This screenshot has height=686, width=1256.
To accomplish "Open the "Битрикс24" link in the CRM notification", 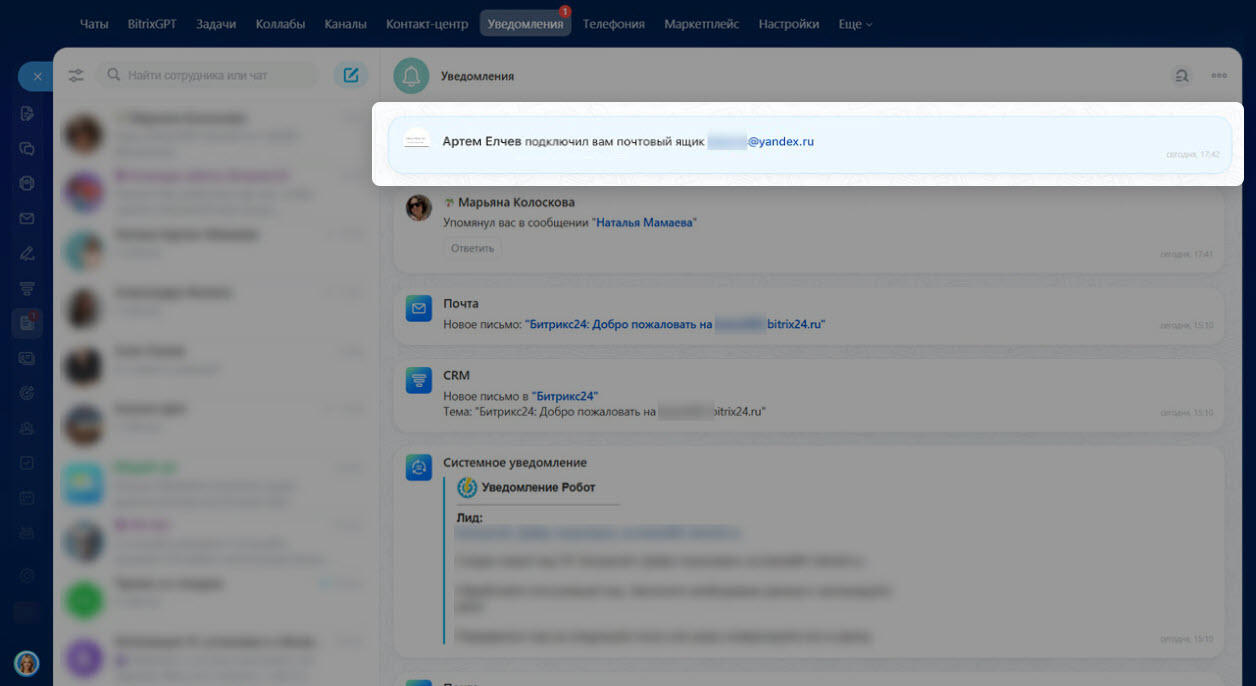I will click(x=565, y=397).
